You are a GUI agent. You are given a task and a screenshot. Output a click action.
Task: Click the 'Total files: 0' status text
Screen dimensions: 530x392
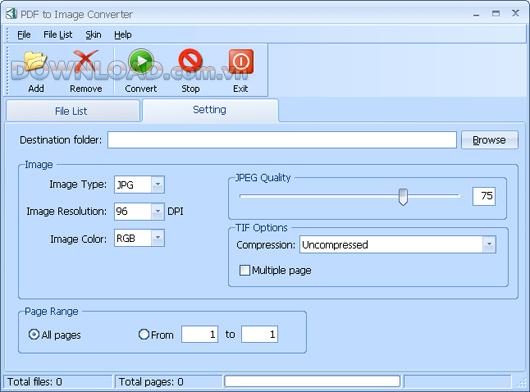pos(35,382)
